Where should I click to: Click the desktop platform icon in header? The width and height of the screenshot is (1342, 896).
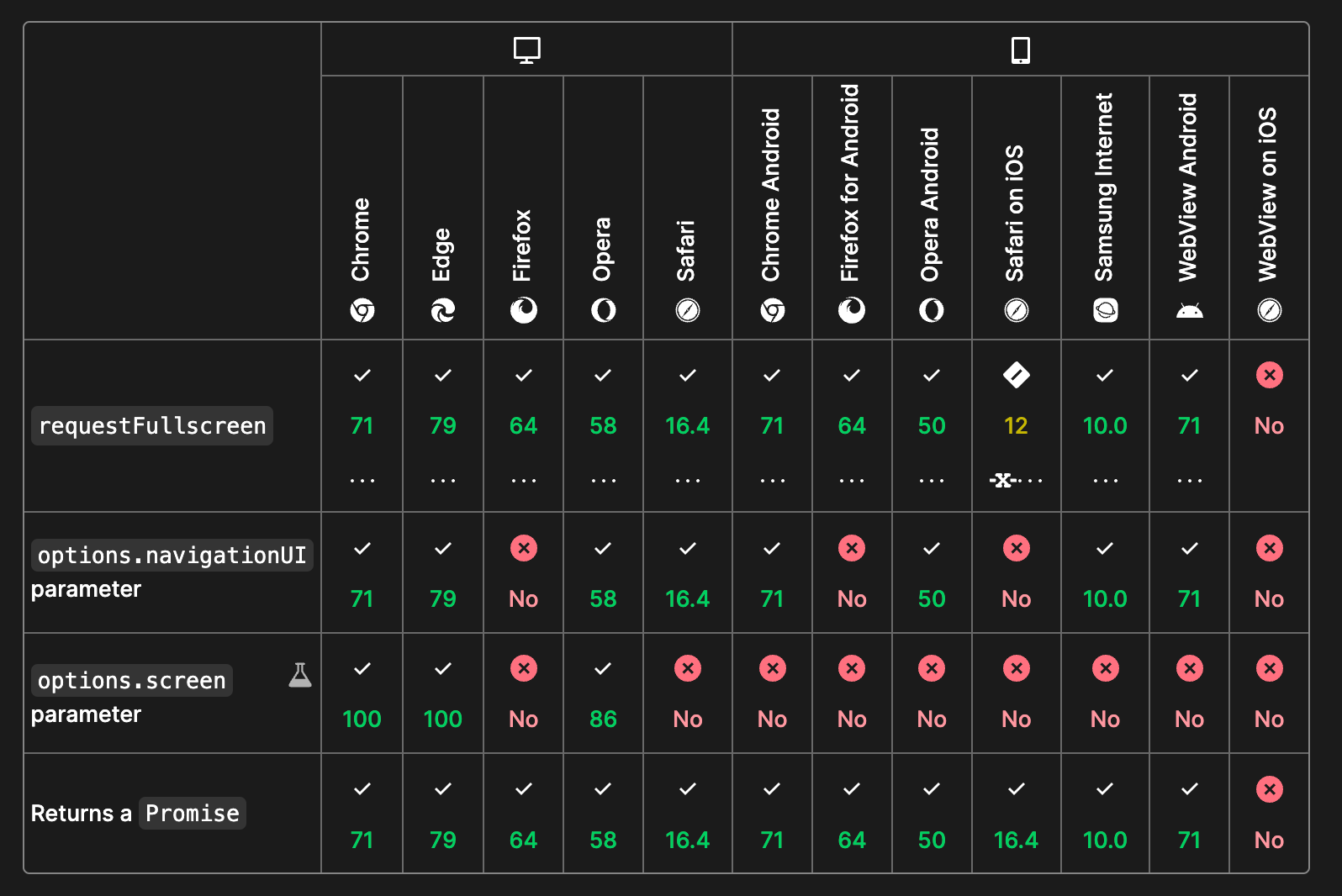pos(527,50)
